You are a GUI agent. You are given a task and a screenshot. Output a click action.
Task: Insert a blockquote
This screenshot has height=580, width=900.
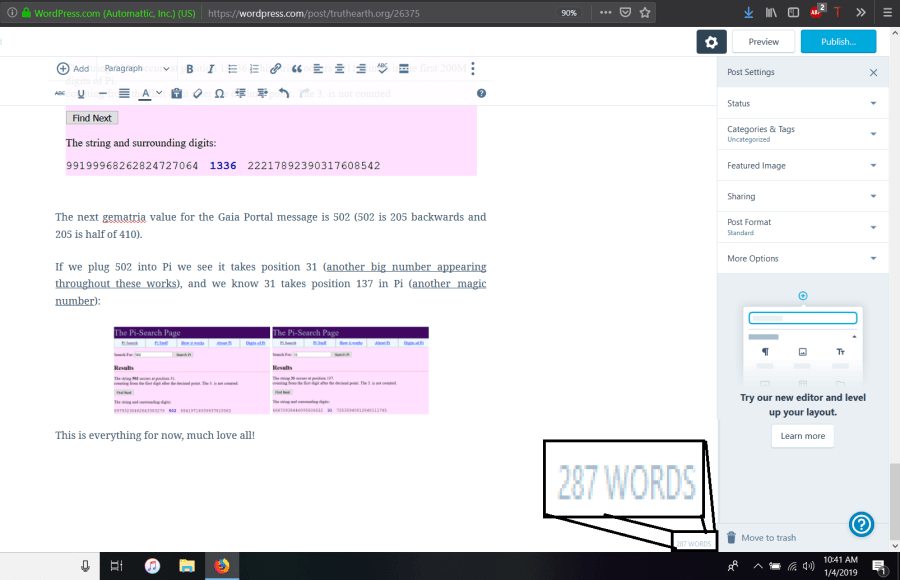297,69
